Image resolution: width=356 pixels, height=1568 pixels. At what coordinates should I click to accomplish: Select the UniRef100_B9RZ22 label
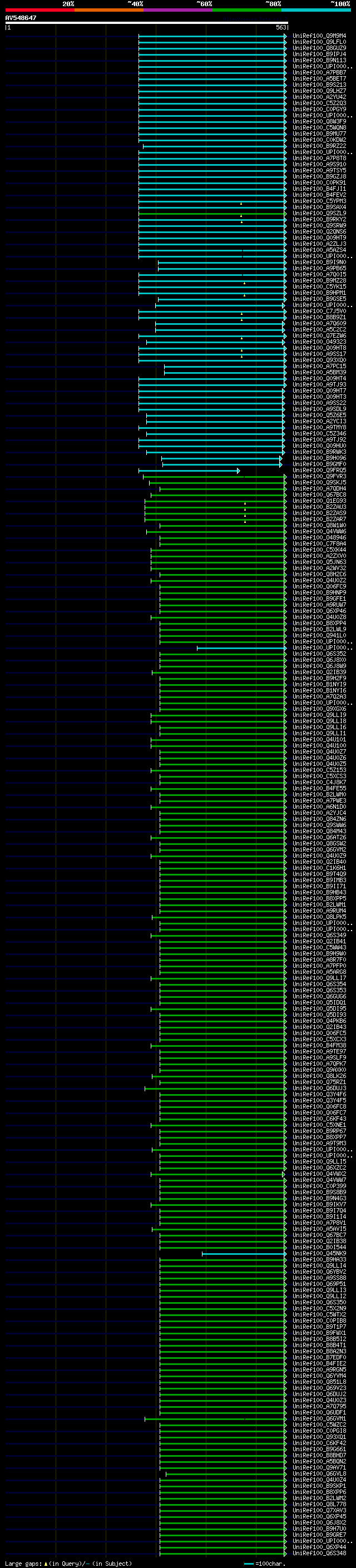click(x=319, y=146)
